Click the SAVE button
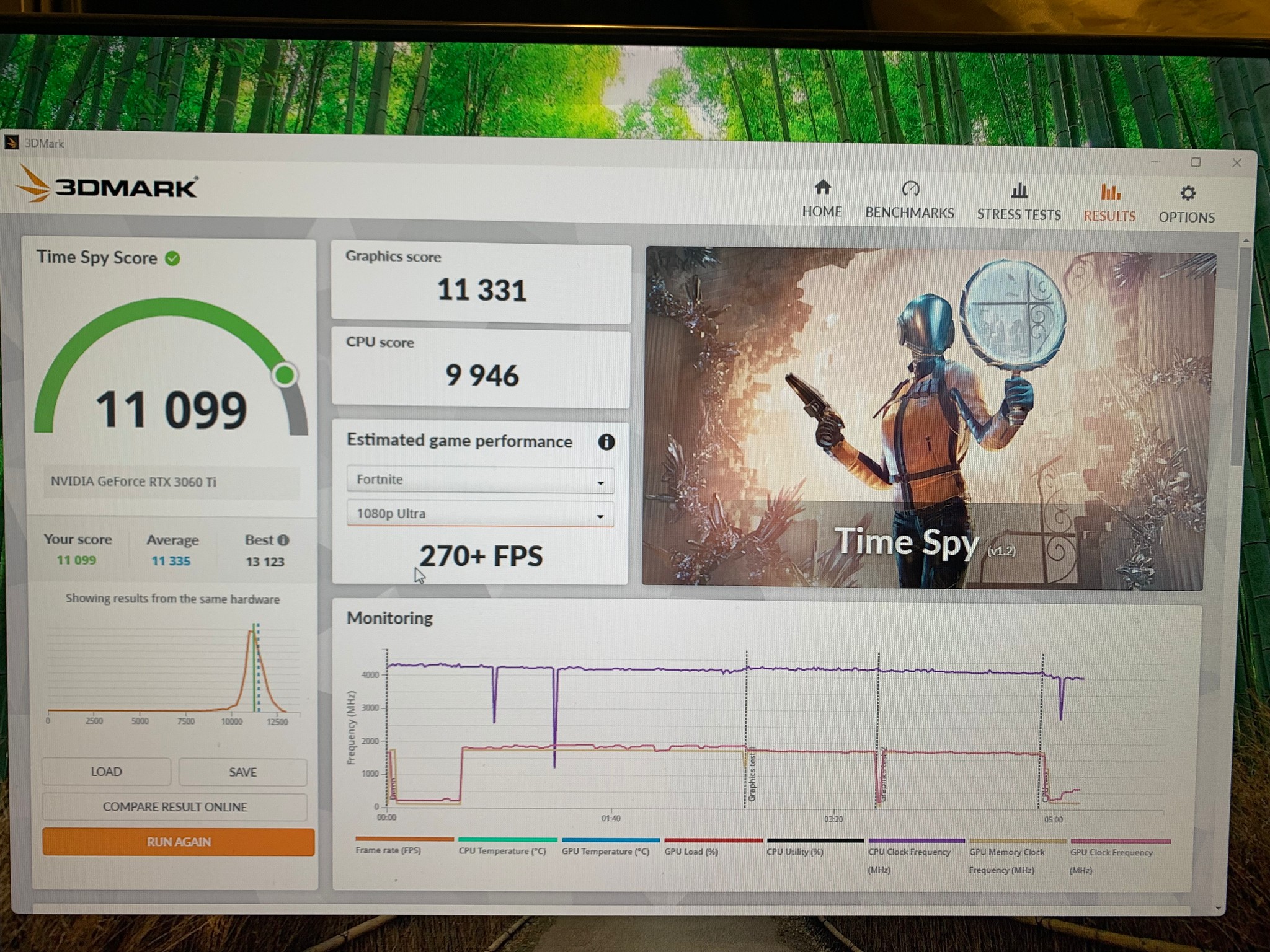Image resolution: width=1270 pixels, height=952 pixels. 242,772
